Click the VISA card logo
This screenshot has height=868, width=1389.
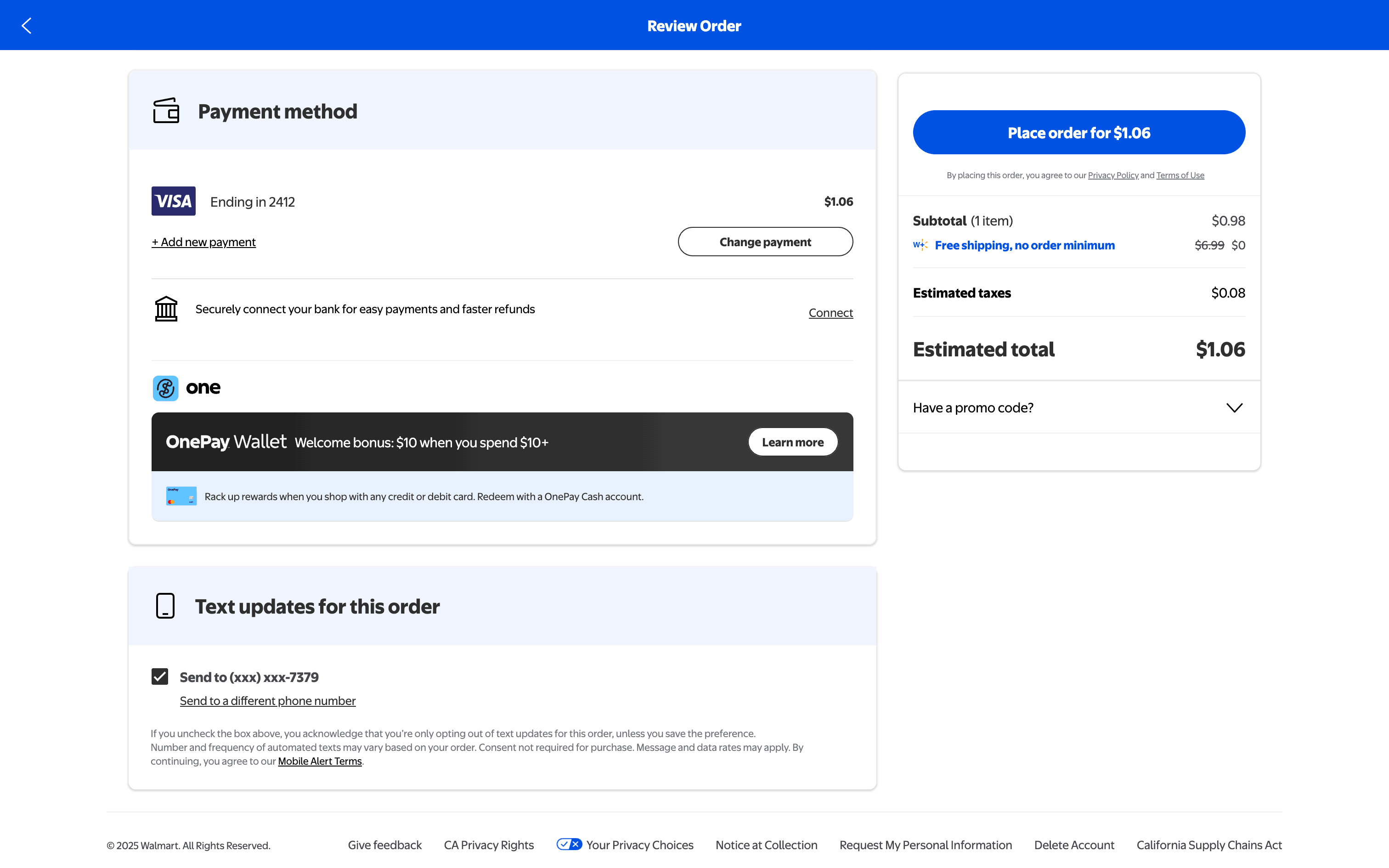pyautogui.click(x=173, y=201)
